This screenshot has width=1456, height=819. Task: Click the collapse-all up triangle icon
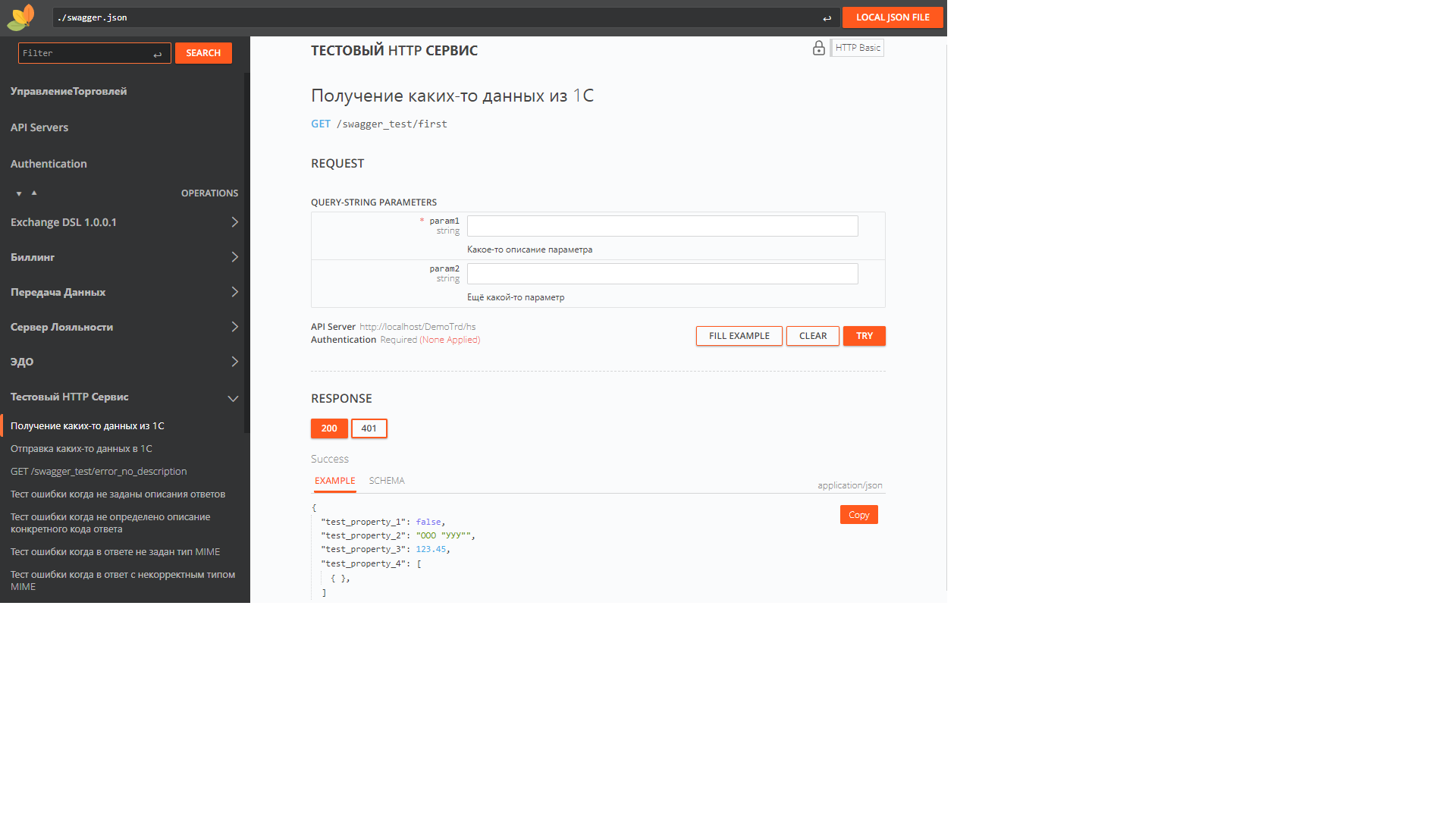[x=34, y=193]
